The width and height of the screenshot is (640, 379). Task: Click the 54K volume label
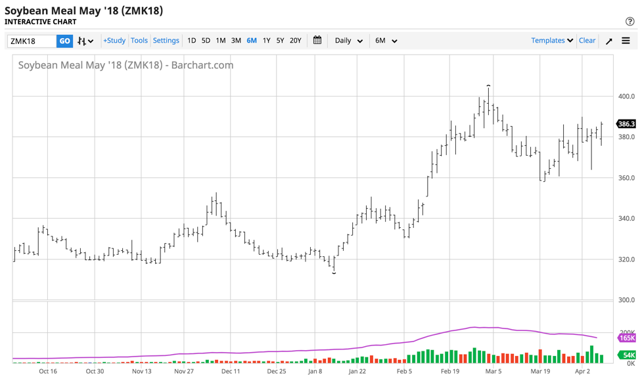tap(628, 355)
